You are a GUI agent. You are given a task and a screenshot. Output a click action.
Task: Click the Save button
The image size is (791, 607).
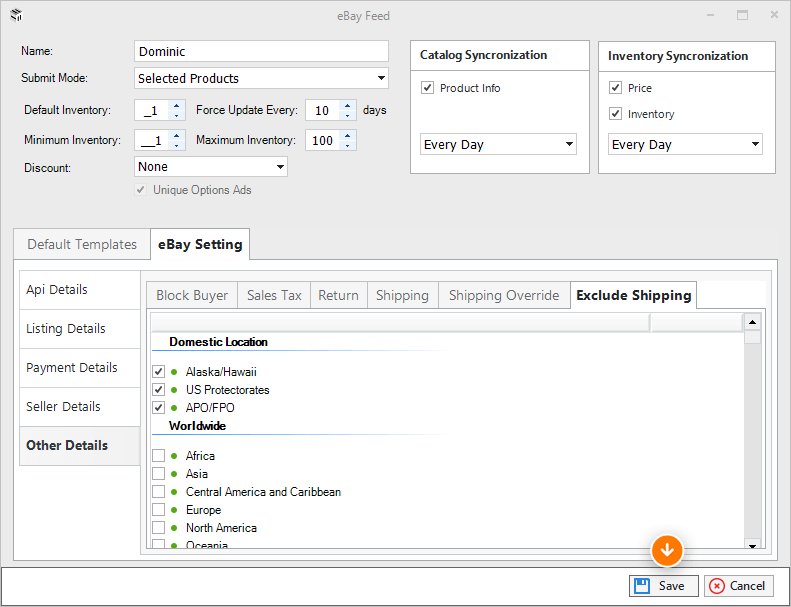(663, 586)
